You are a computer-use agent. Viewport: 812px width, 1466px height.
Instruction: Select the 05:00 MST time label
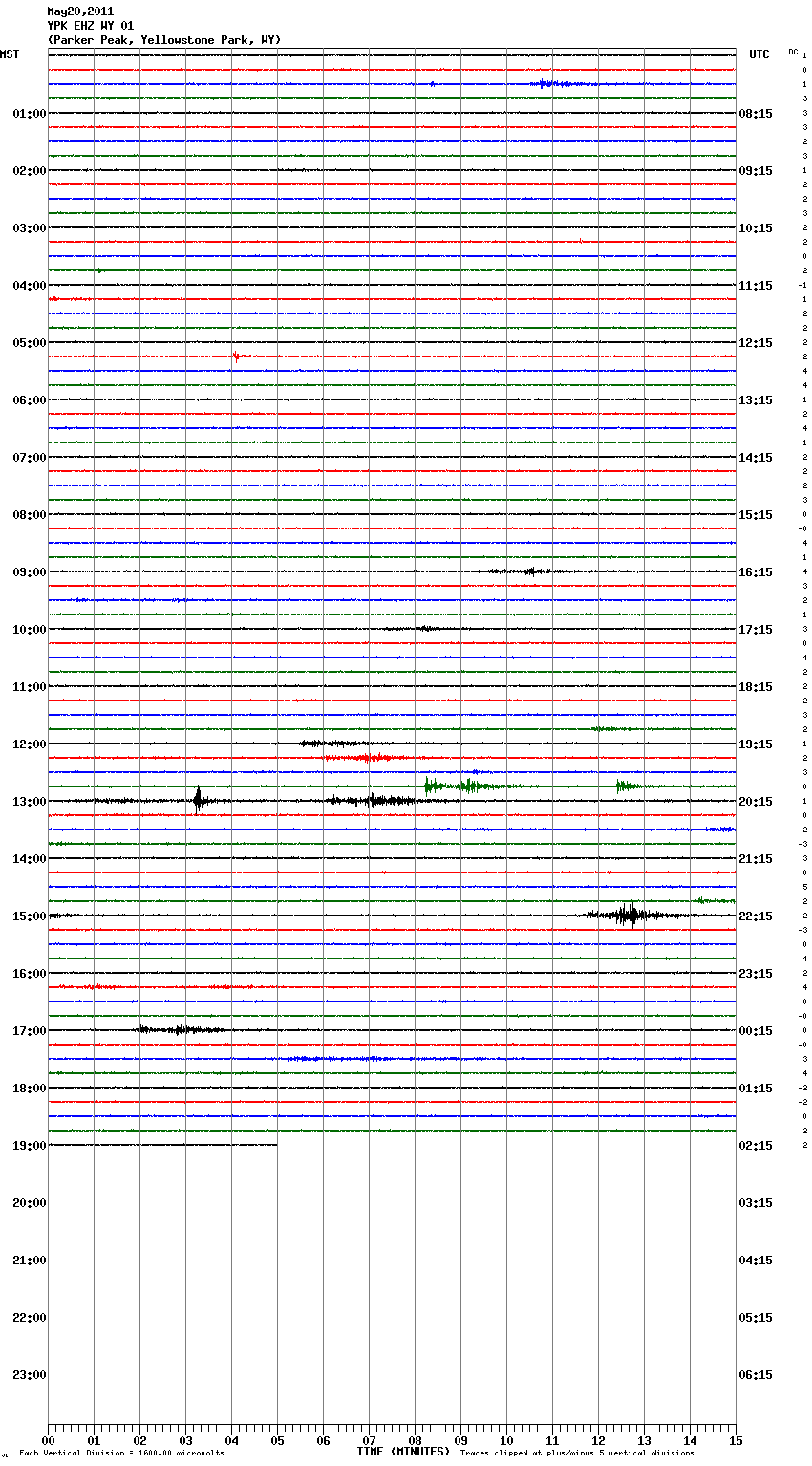coord(29,343)
